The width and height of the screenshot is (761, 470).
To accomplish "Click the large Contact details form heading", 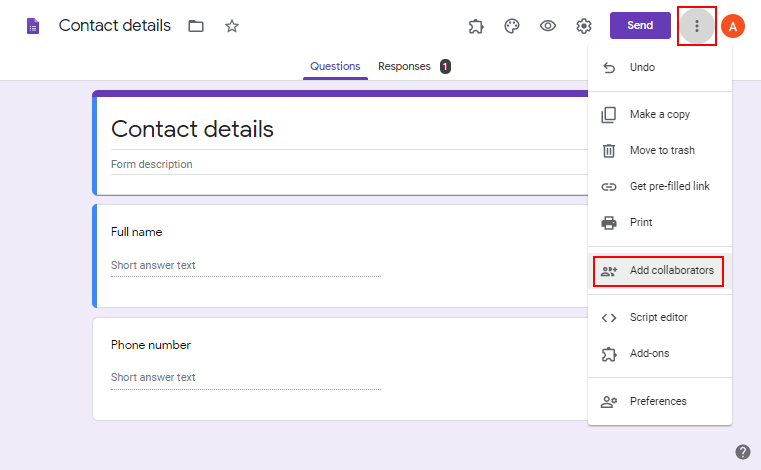I will 192,129.
